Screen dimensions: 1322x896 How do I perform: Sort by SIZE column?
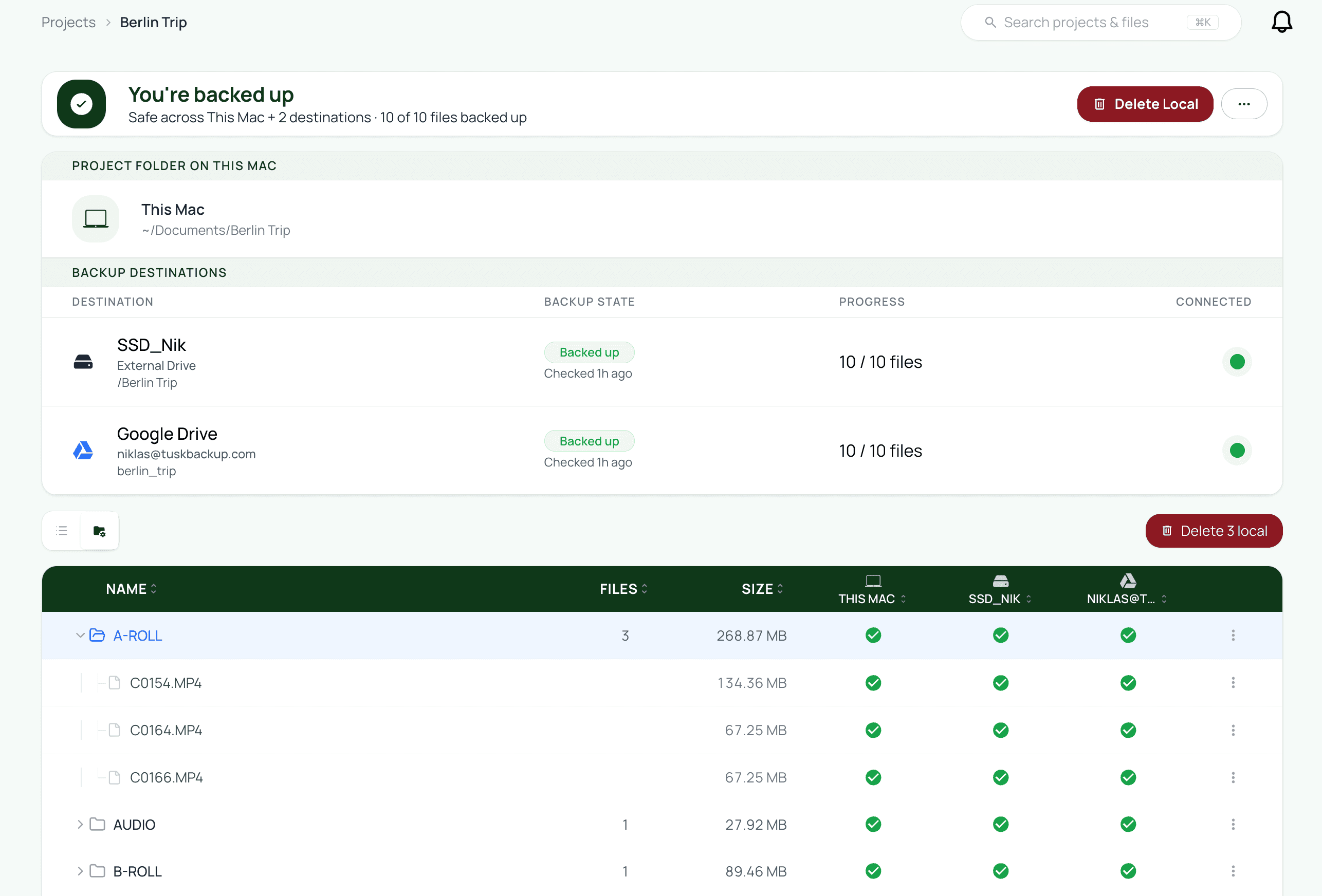click(x=762, y=589)
